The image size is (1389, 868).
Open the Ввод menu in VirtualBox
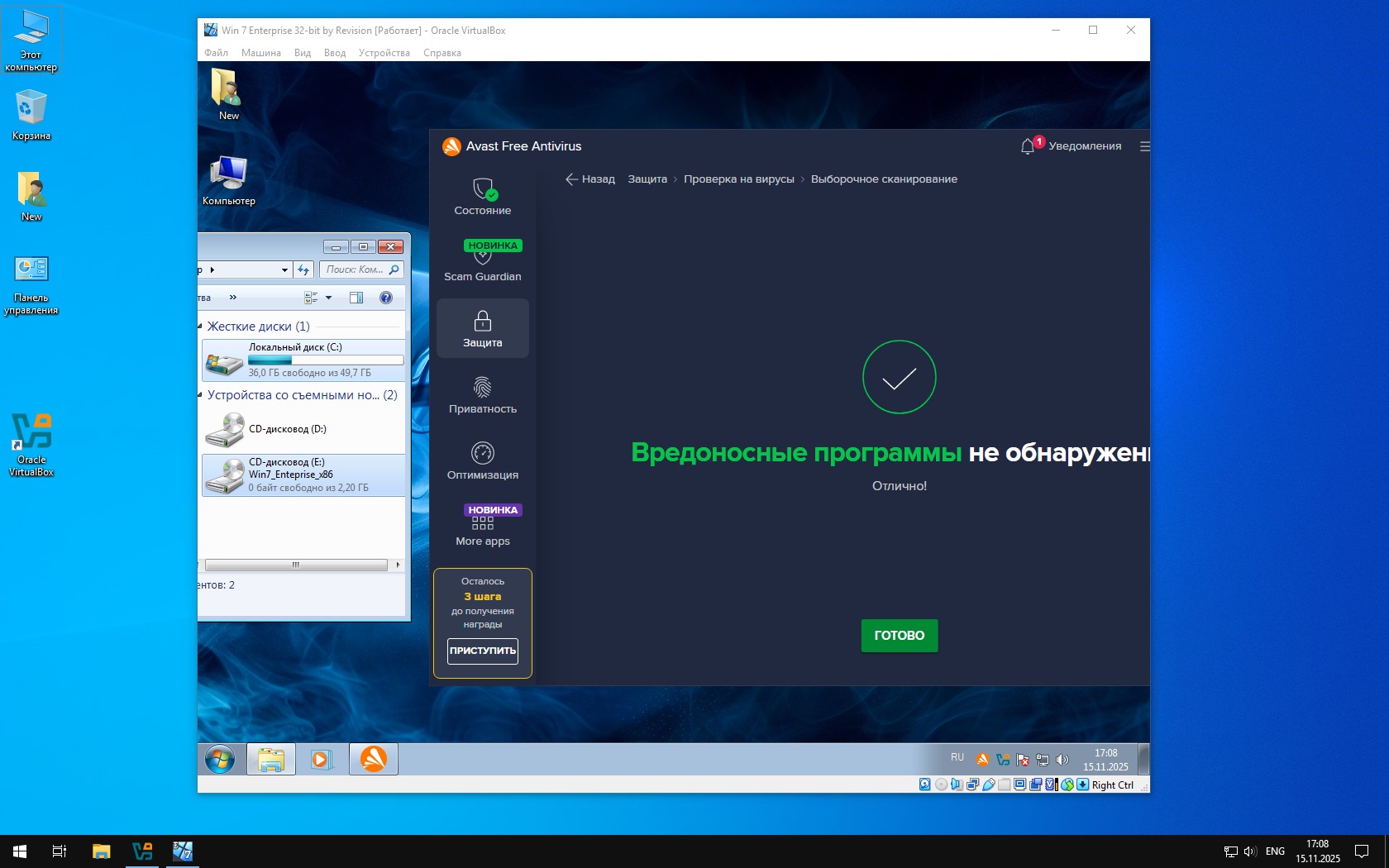click(335, 53)
